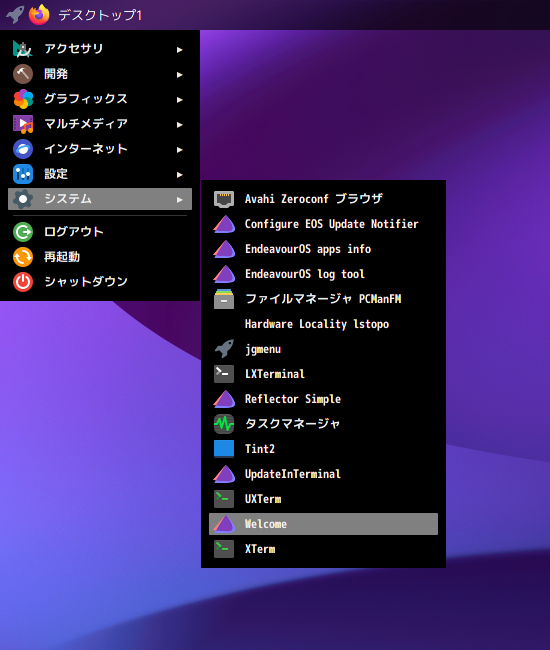
Task: Click the Avahi Zeroconf network port icon
Action: (x=224, y=199)
